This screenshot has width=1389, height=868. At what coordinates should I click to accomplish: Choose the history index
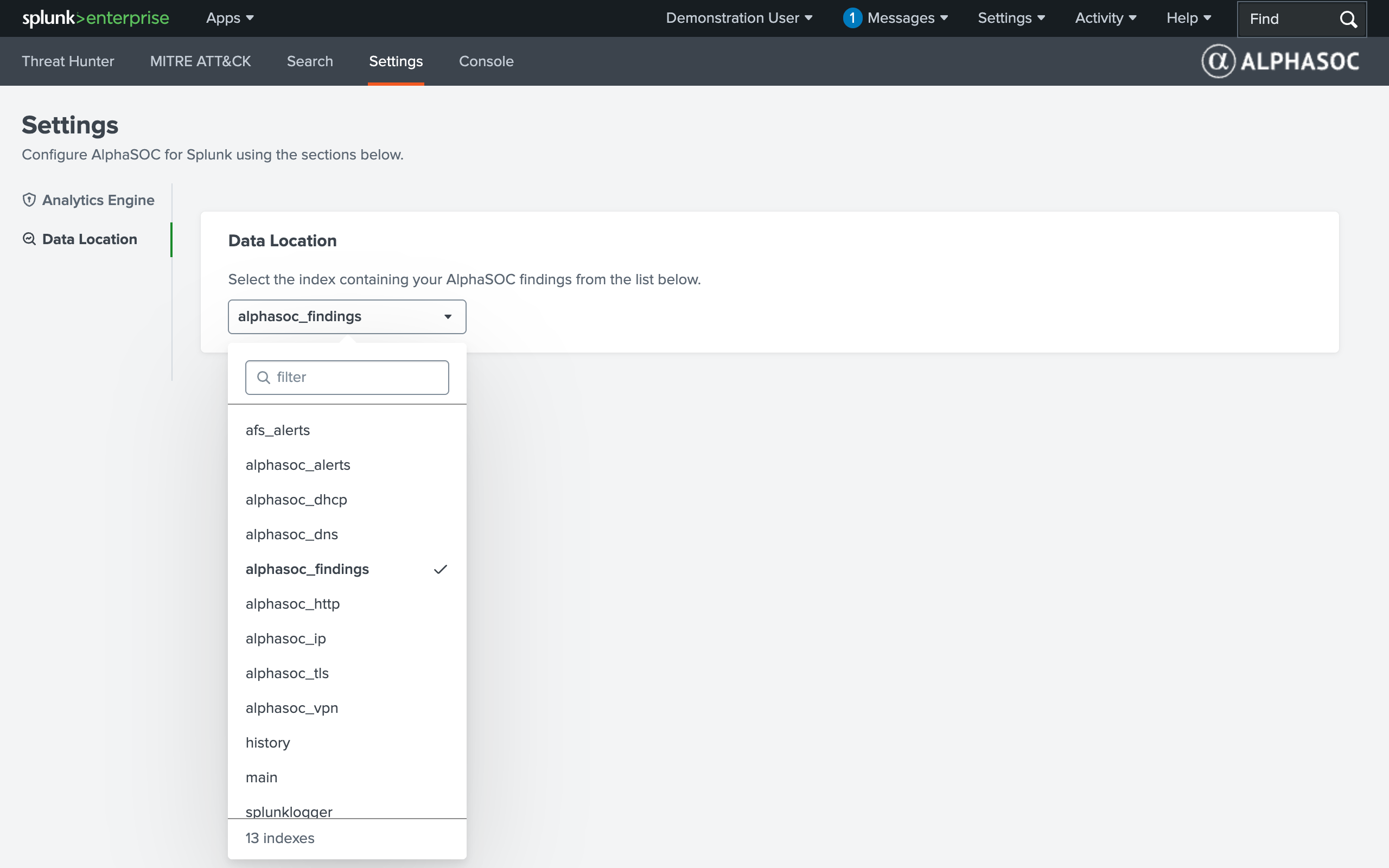coord(347,743)
